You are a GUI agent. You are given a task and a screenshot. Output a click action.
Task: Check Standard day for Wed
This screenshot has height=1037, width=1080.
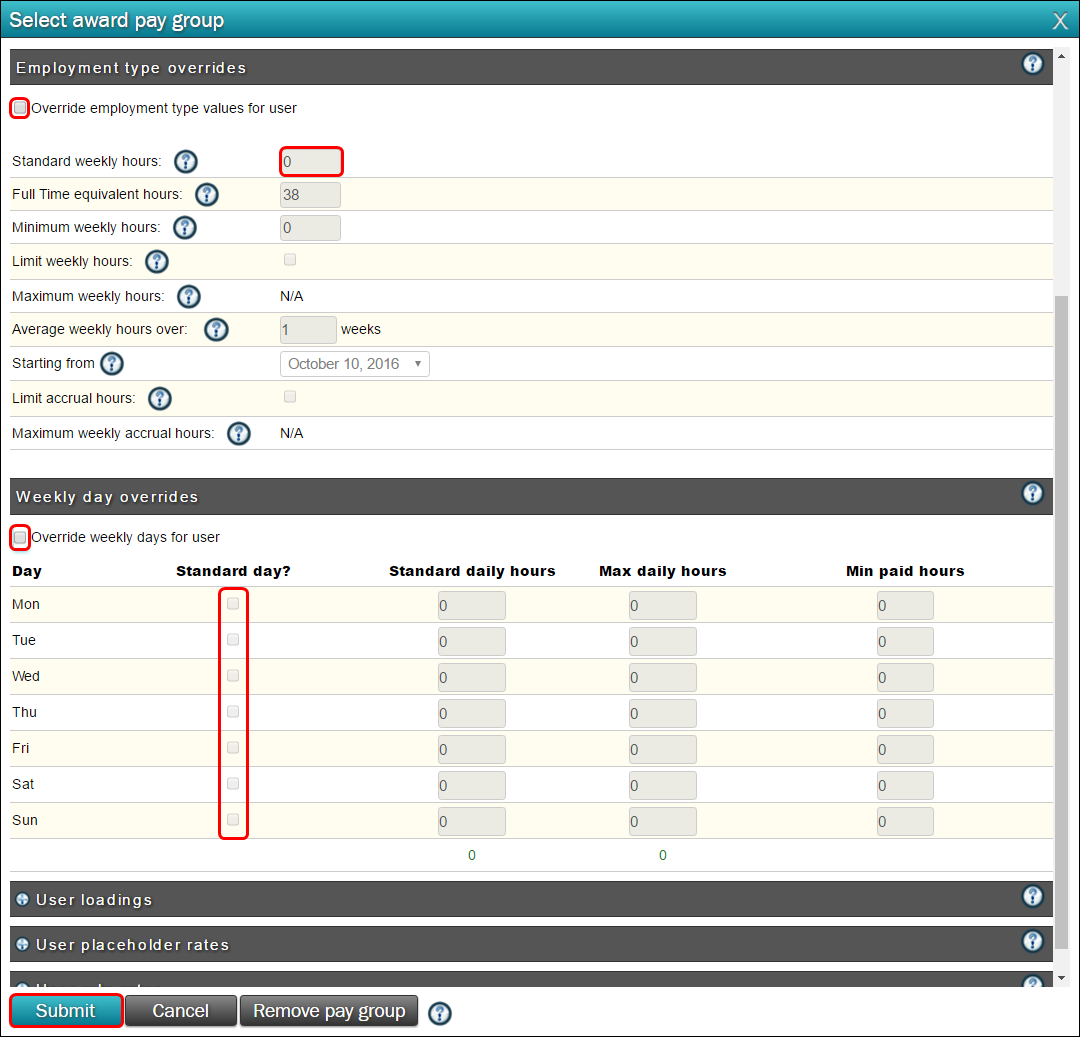point(233,675)
